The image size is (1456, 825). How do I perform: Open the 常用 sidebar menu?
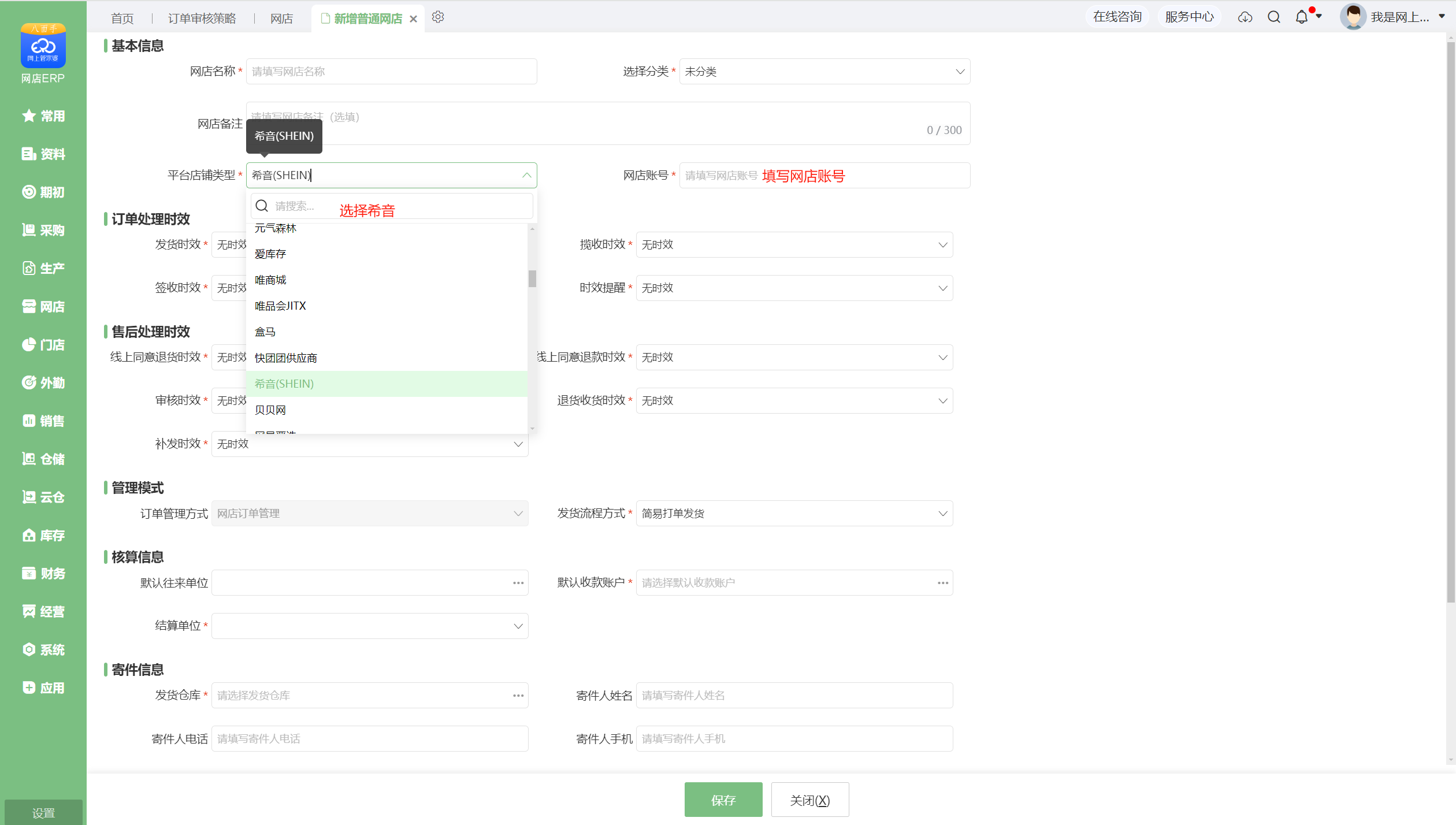tap(43, 116)
